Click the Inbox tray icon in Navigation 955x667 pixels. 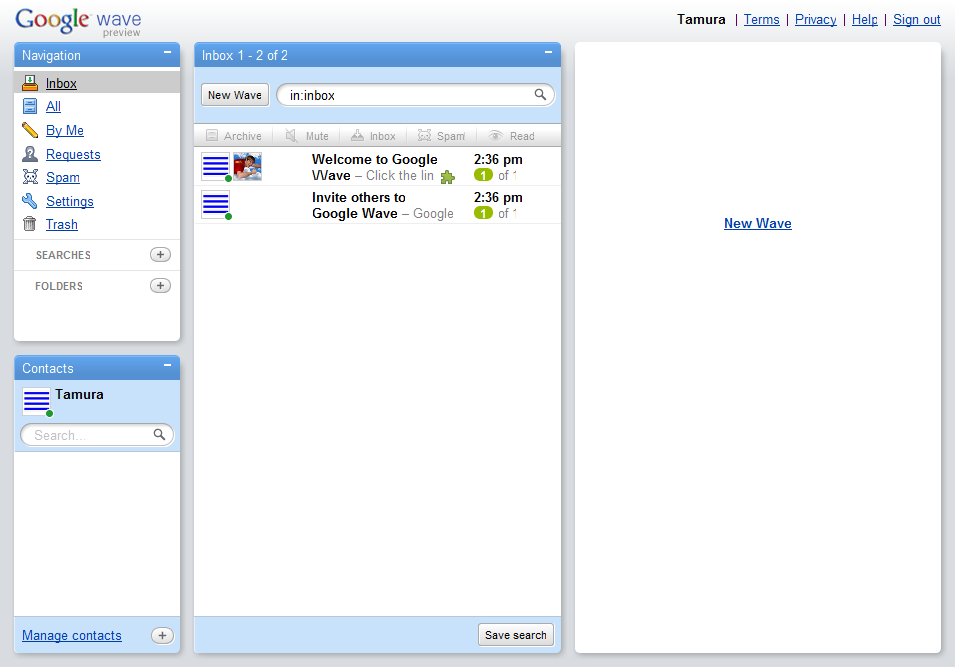(30, 83)
